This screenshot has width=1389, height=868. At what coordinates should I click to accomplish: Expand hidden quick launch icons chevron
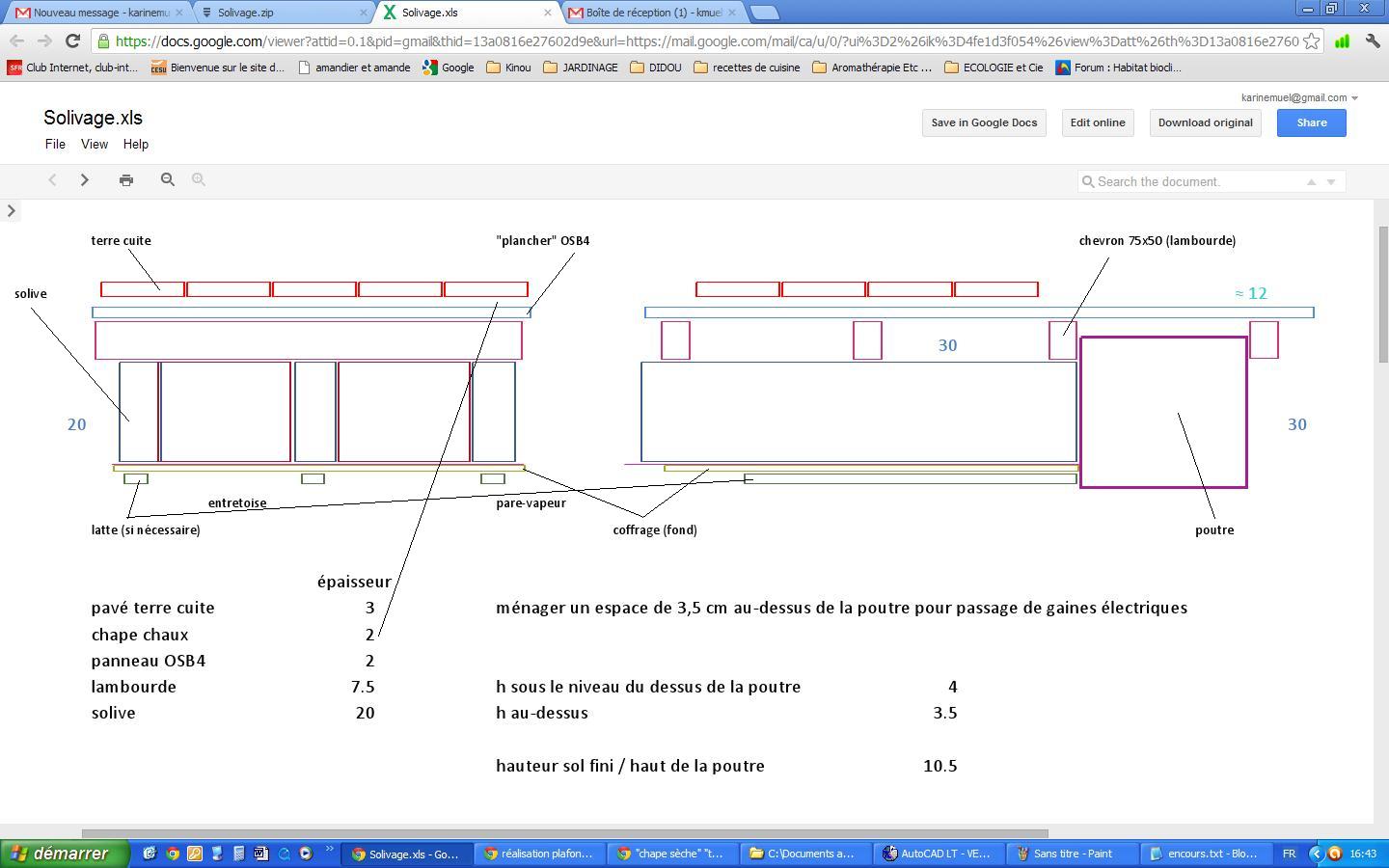point(329,850)
